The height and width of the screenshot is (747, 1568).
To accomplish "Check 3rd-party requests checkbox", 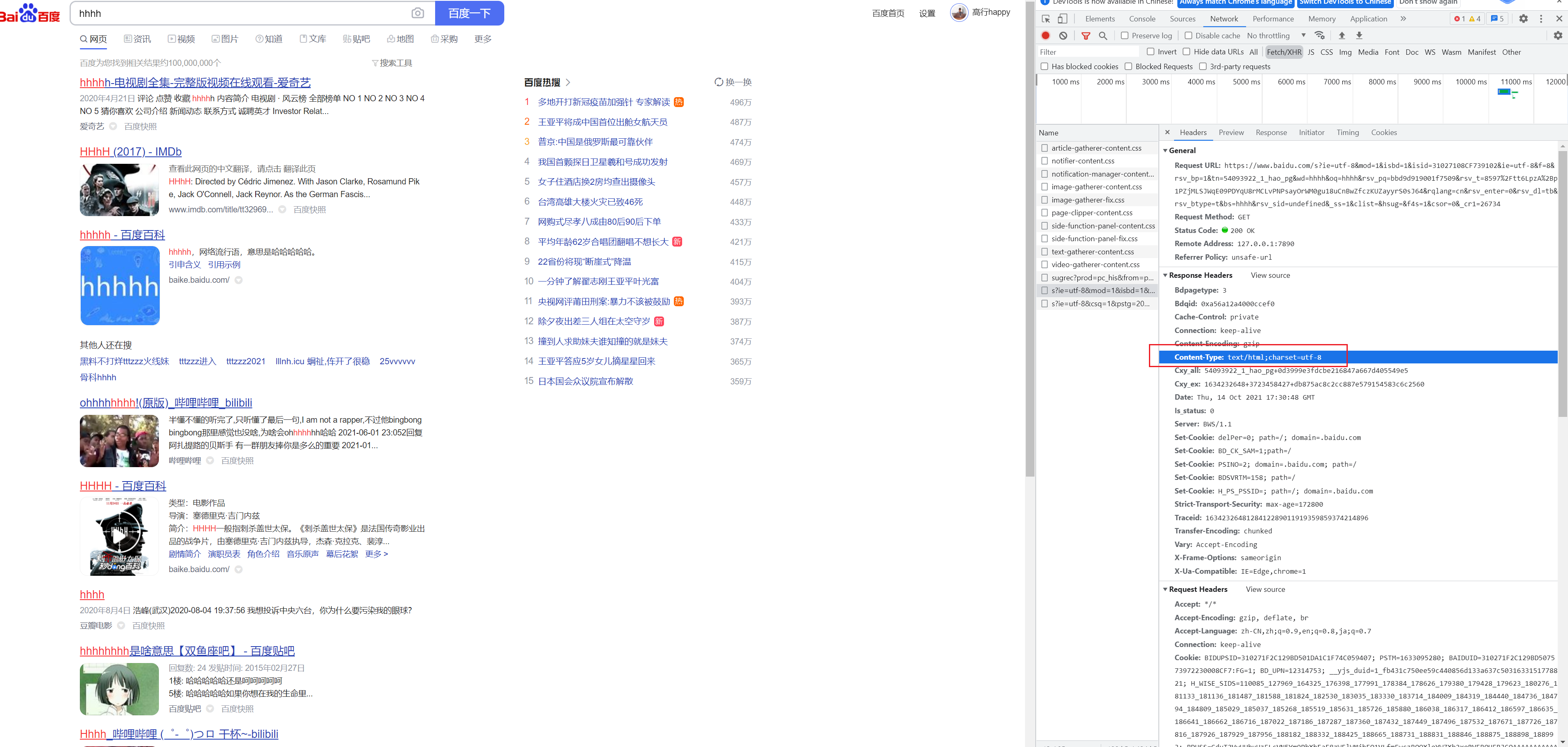I will click(x=1203, y=66).
